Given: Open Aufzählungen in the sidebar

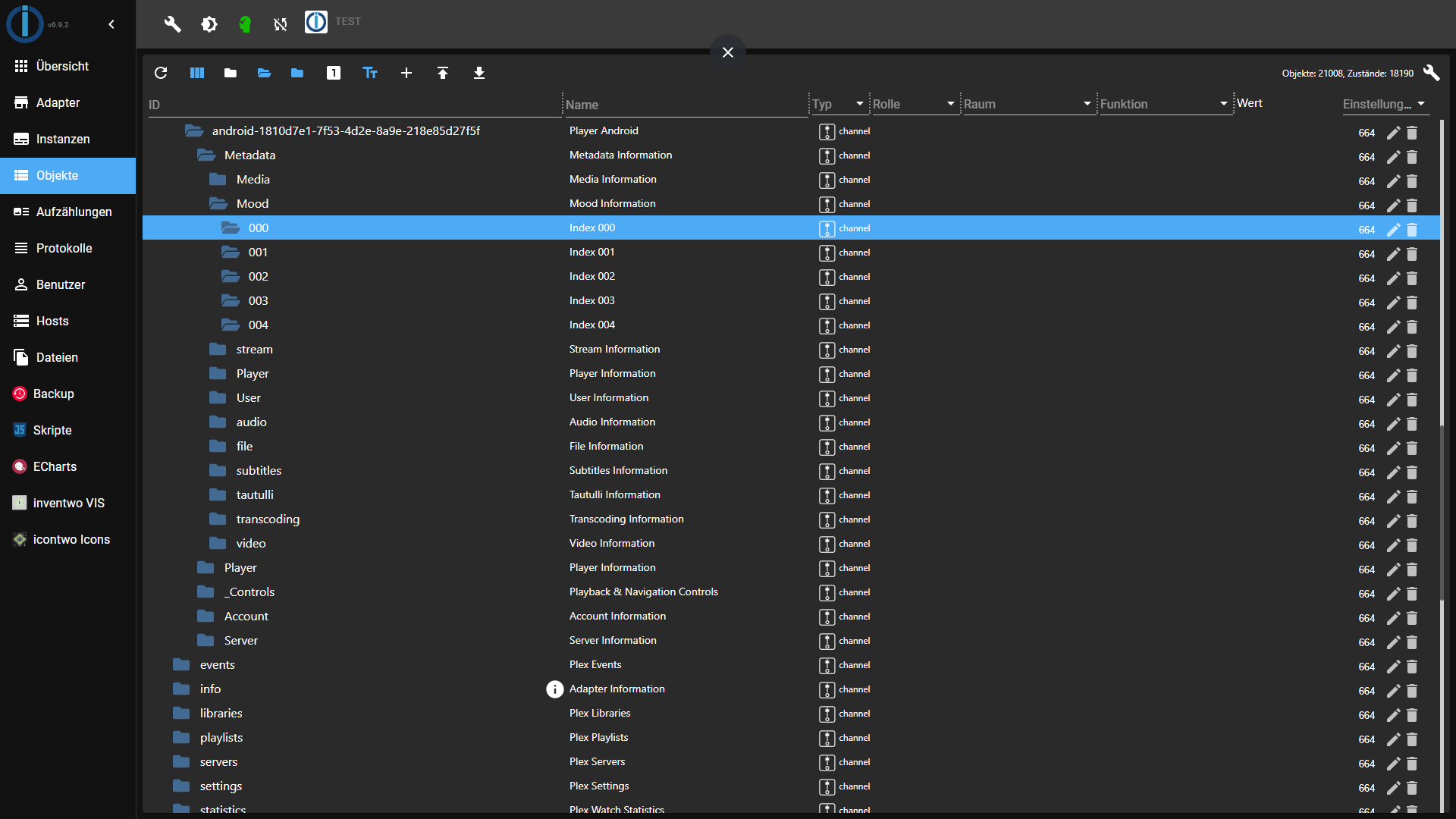Looking at the screenshot, I should [68, 212].
